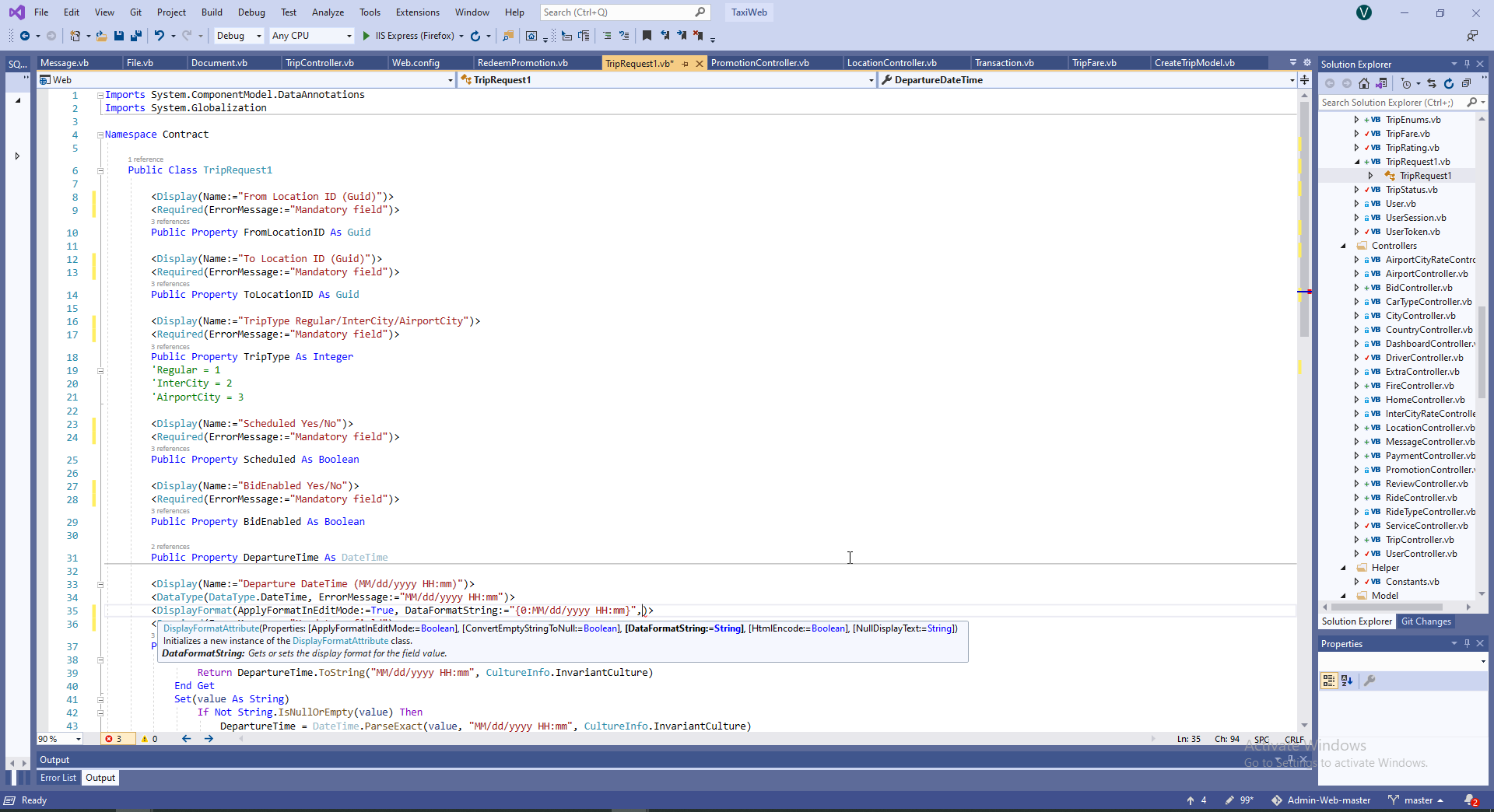
Task: Click the Open File folder icon
Action: click(x=102, y=36)
